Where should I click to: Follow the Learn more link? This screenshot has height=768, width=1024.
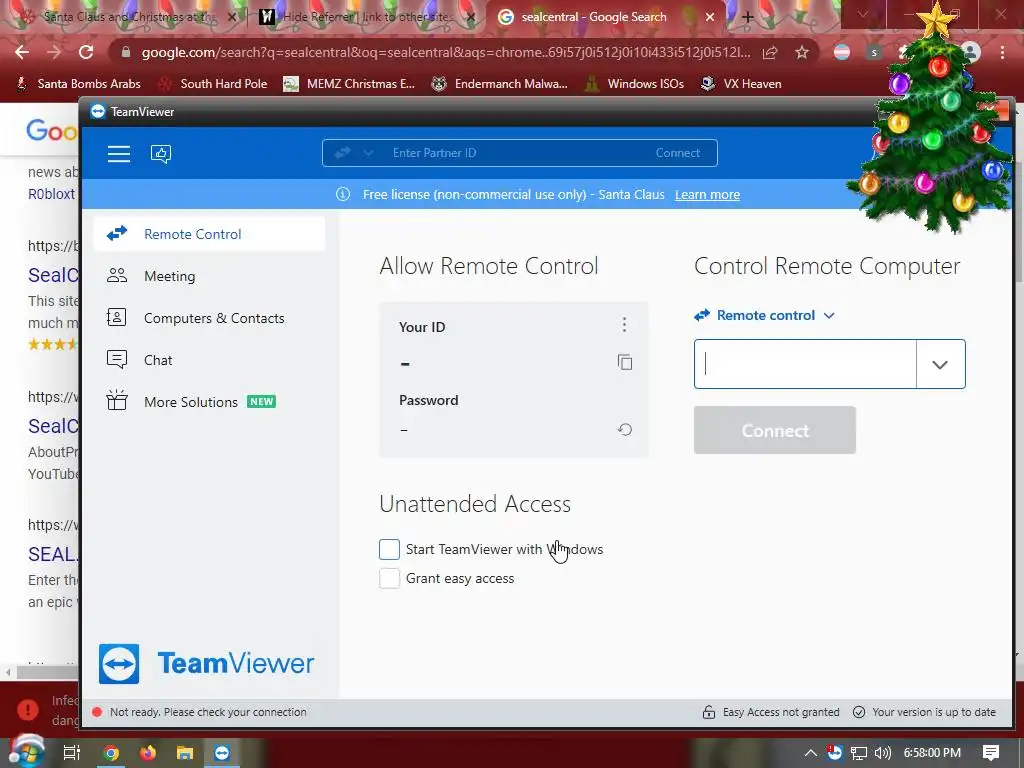[707, 195]
